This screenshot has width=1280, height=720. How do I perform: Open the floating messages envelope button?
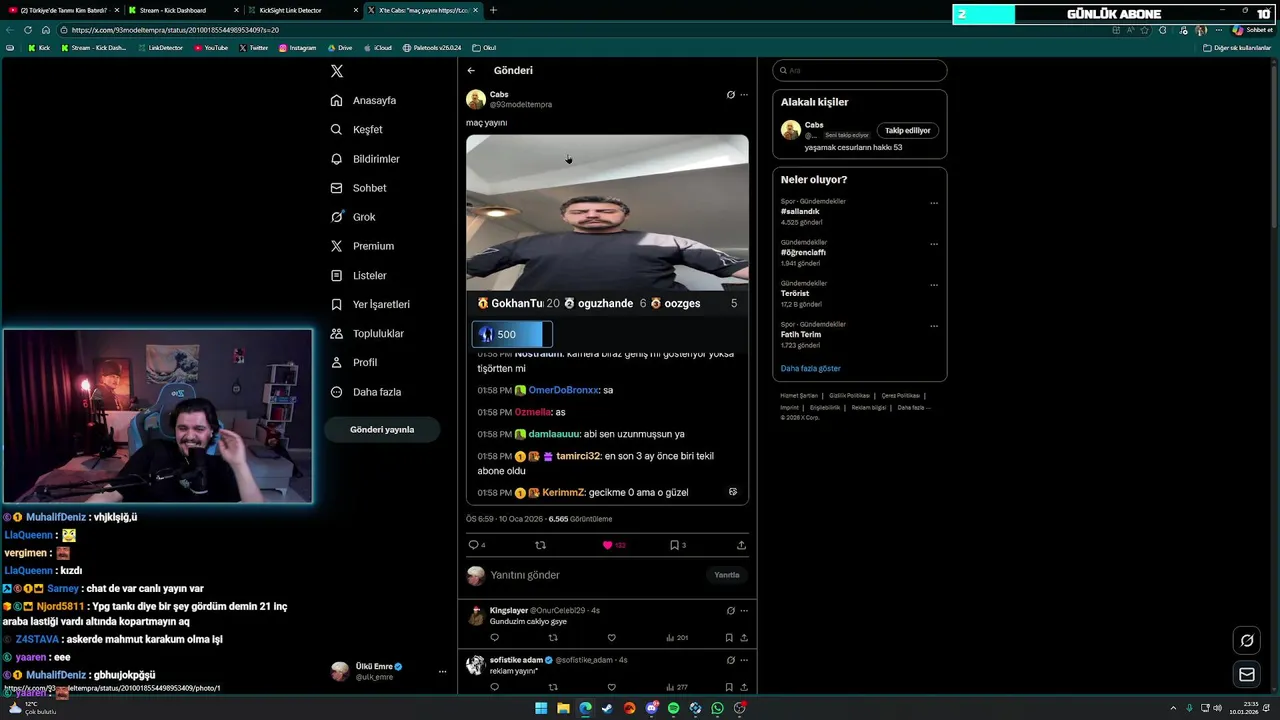1247,675
